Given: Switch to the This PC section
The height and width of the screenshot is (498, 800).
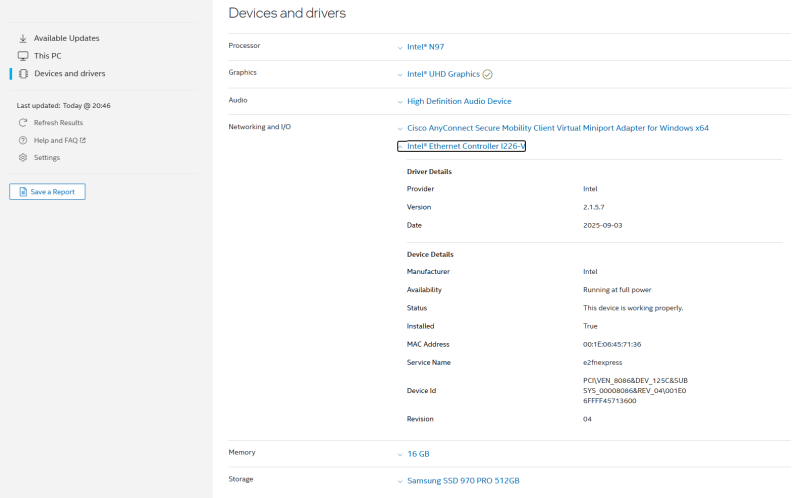Looking at the screenshot, I should 47,56.
